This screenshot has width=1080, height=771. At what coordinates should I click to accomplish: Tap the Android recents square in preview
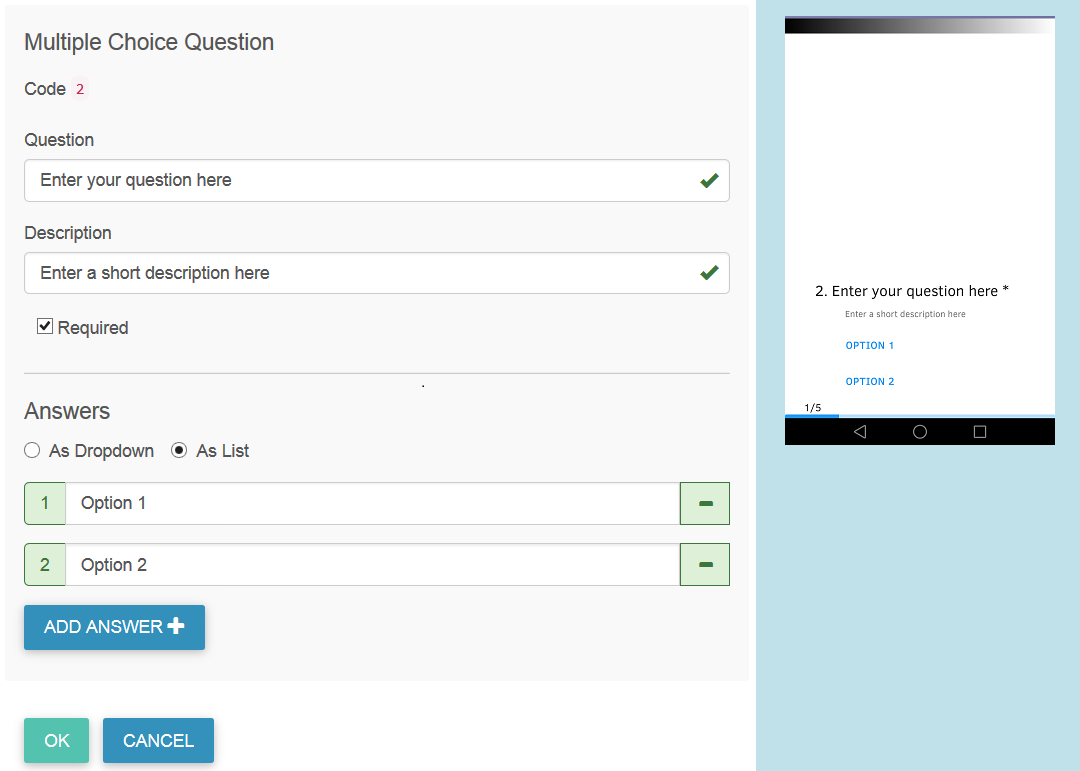pos(979,432)
